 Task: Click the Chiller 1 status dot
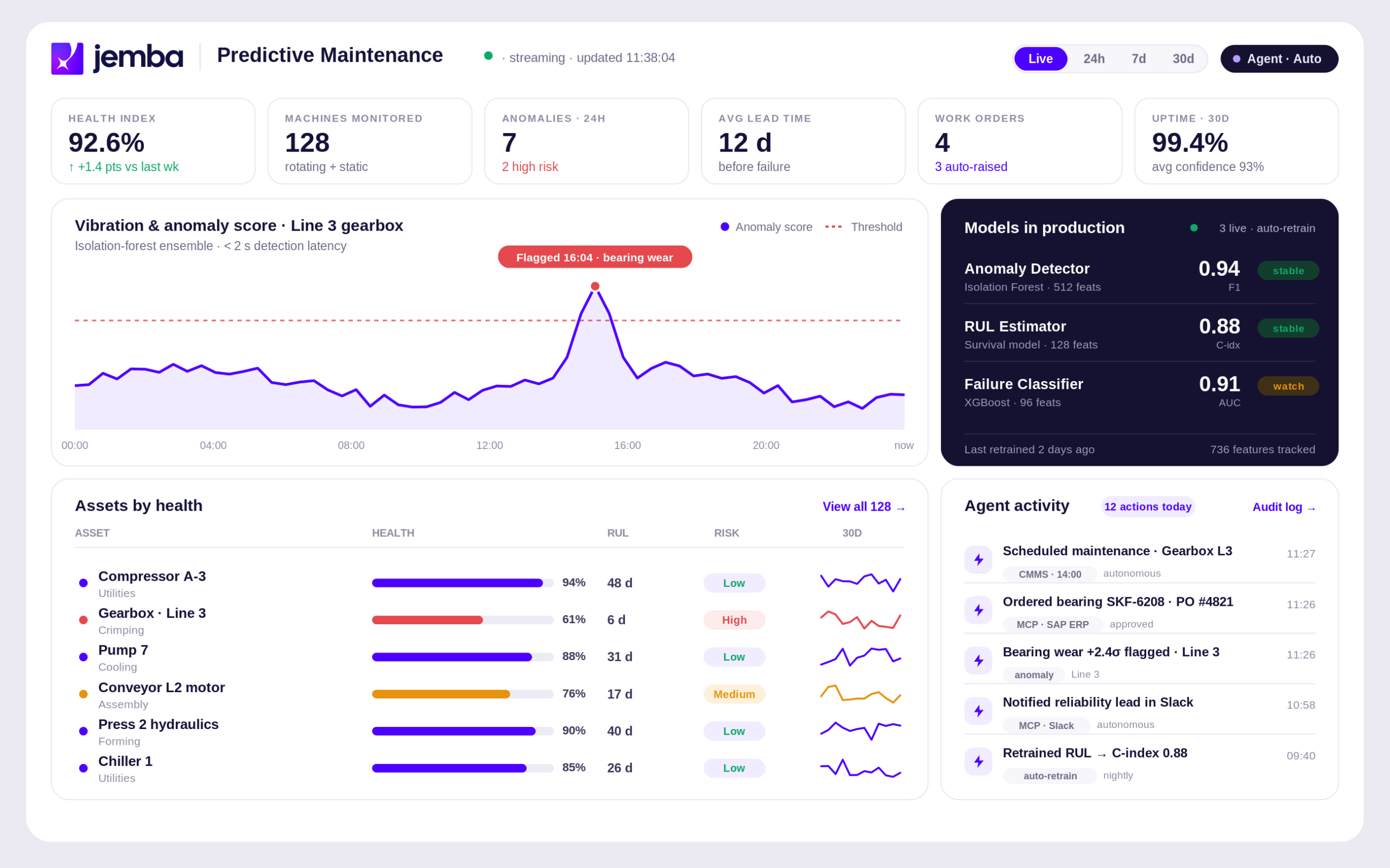(x=83, y=768)
